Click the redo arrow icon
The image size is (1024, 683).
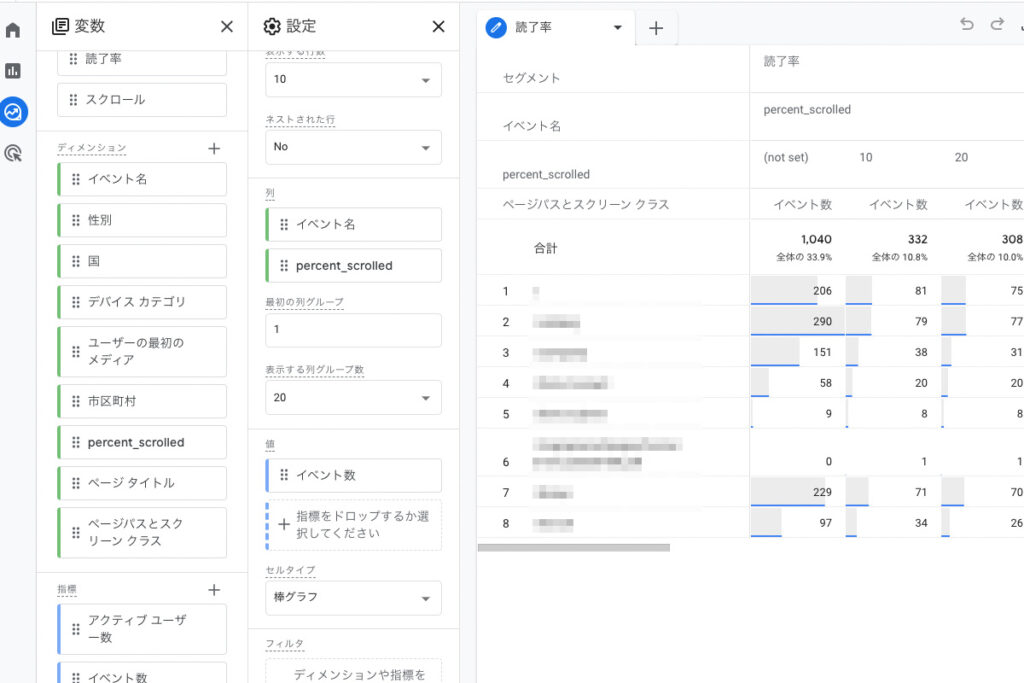[997, 25]
